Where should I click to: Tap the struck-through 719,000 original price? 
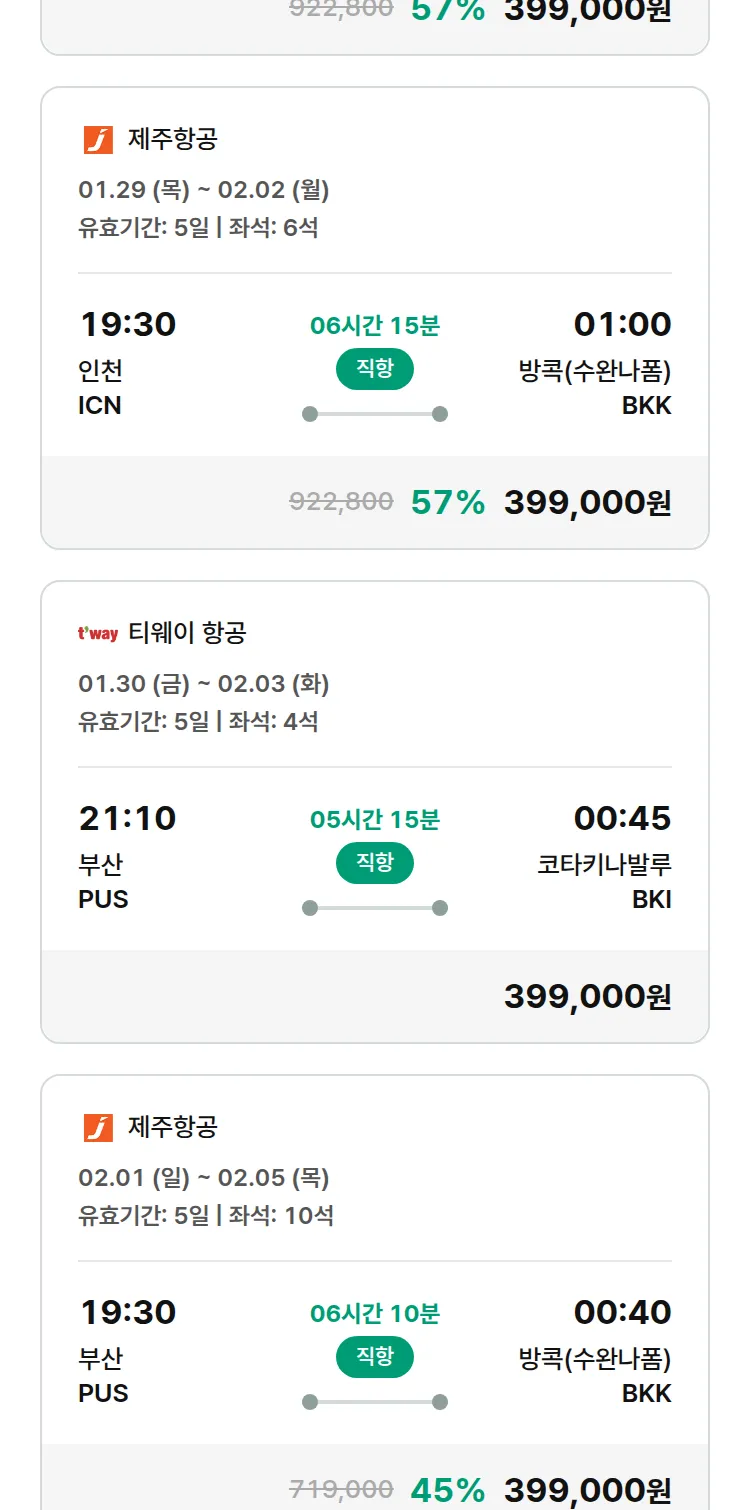341,1490
